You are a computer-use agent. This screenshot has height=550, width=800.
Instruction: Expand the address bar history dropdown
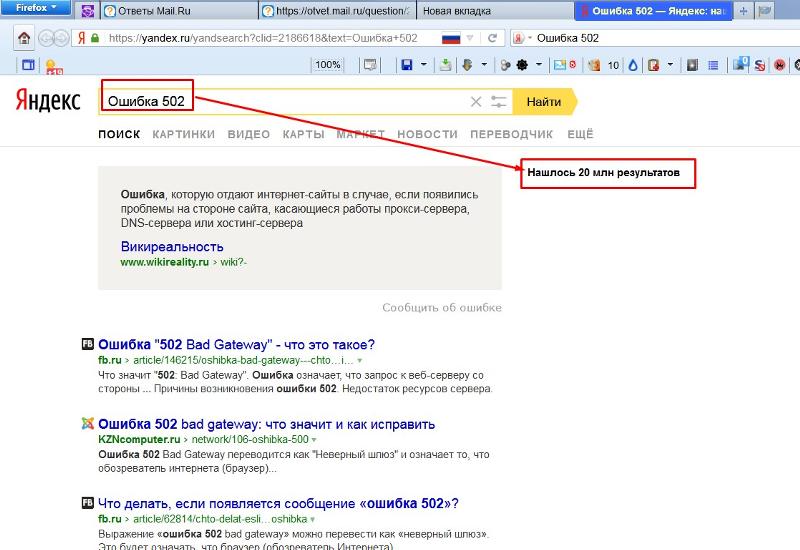point(470,38)
